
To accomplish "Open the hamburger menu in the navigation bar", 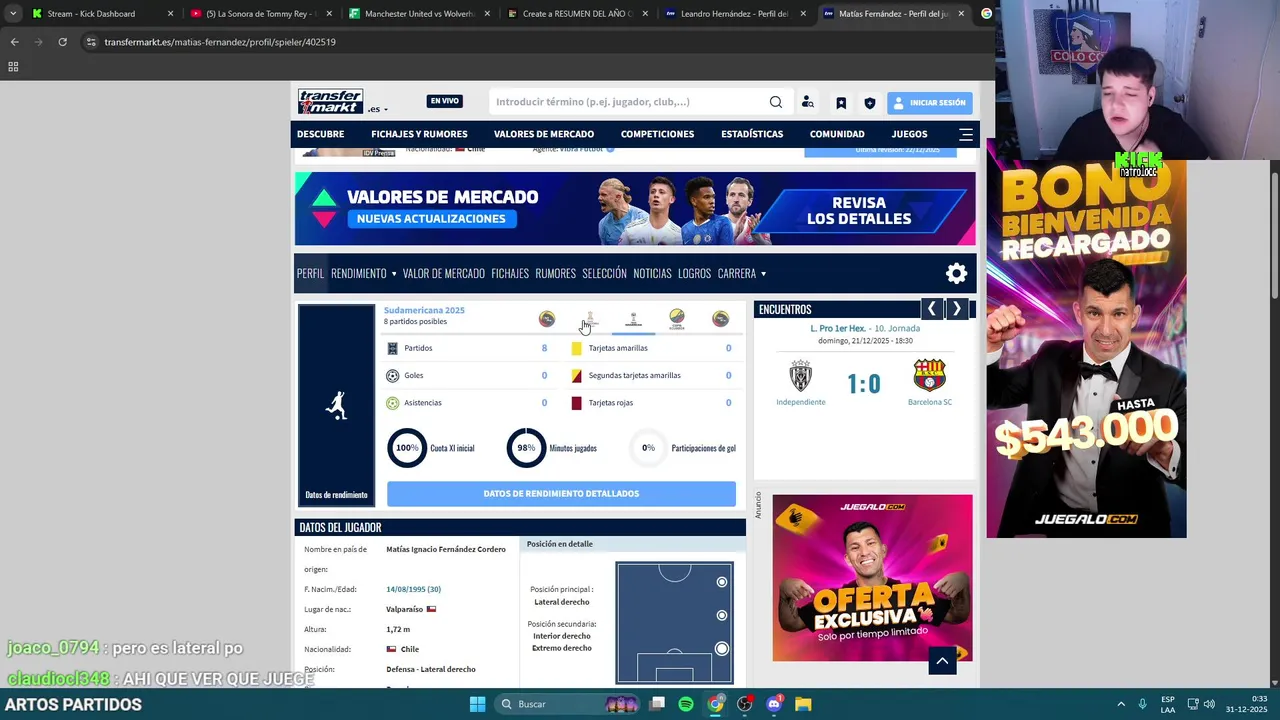I will pos(966,134).
